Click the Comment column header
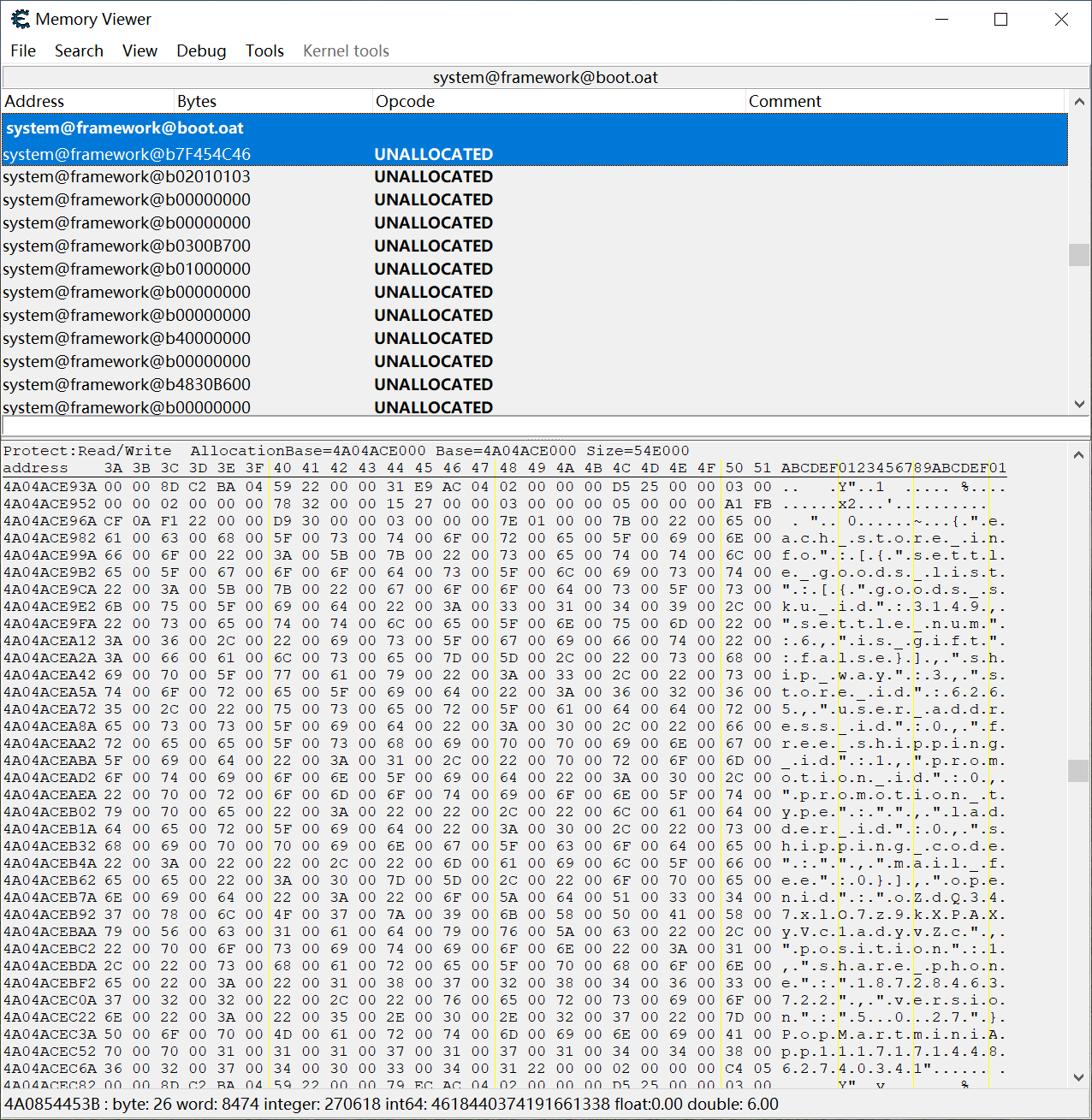The height and width of the screenshot is (1120, 1092). (x=785, y=101)
